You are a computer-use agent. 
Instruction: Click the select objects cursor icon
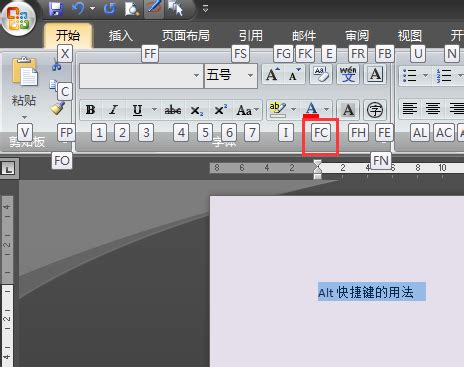[x=175, y=9]
